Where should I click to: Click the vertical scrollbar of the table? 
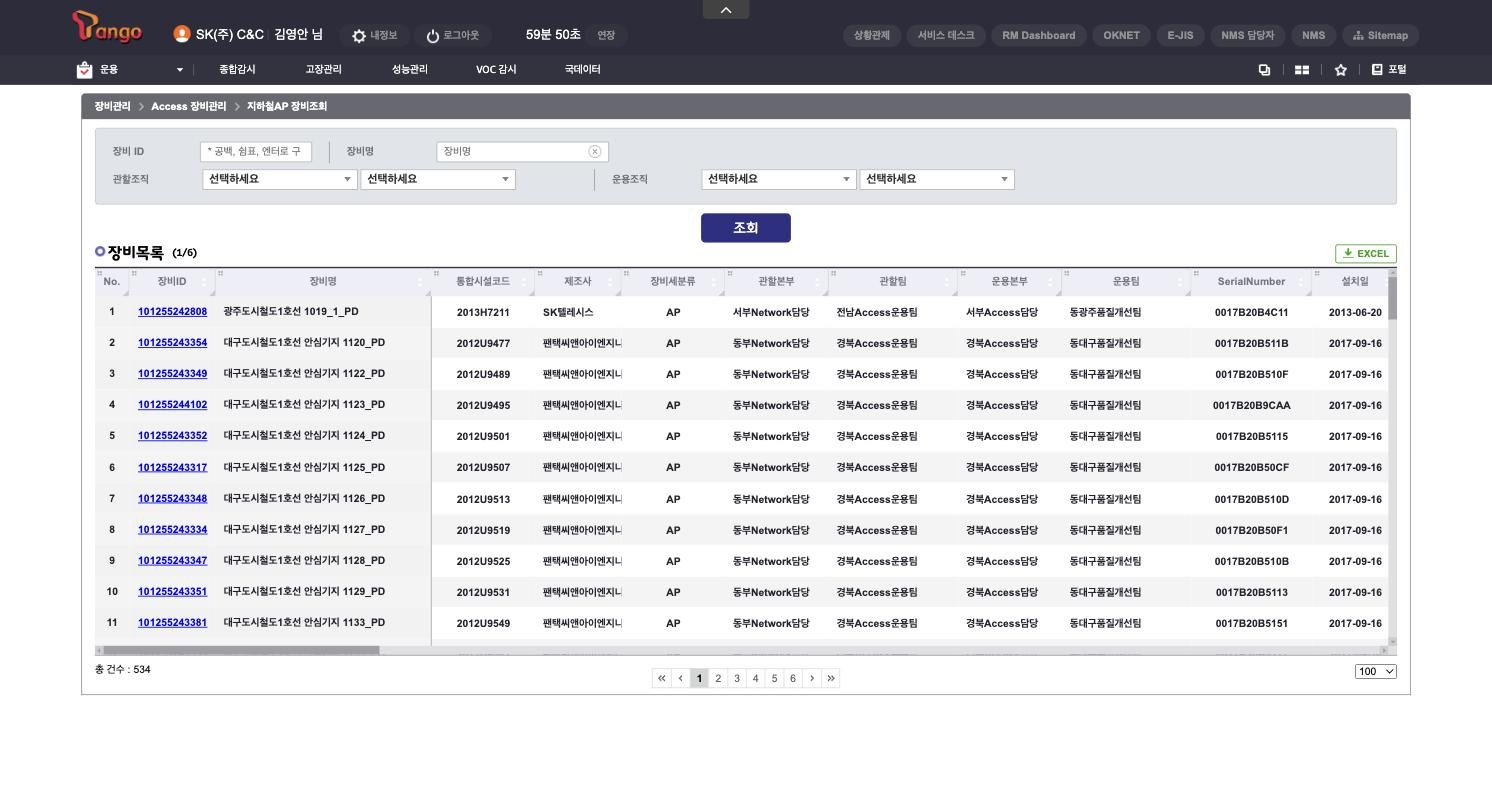1393,298
